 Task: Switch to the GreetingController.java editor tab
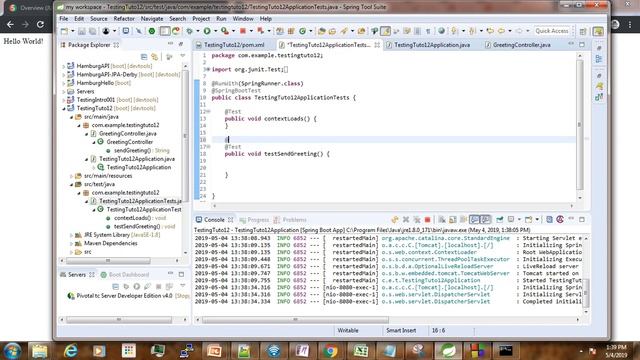[x=521, y=45]
